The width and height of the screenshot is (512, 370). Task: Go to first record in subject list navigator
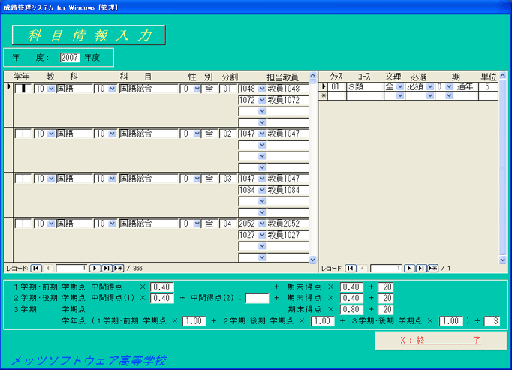coord(36,268)
